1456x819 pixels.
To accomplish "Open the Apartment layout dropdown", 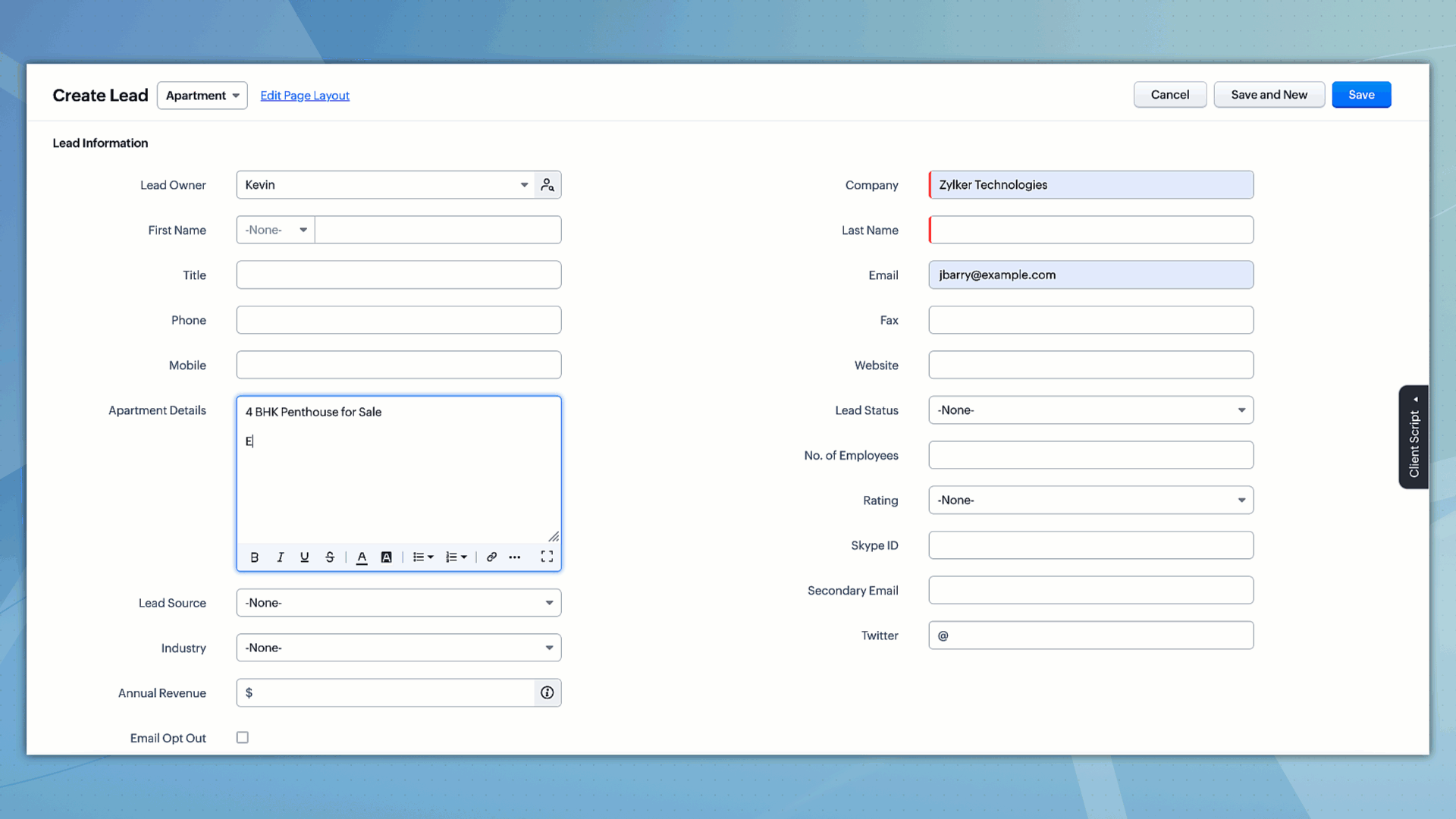I will coord(202,96).
